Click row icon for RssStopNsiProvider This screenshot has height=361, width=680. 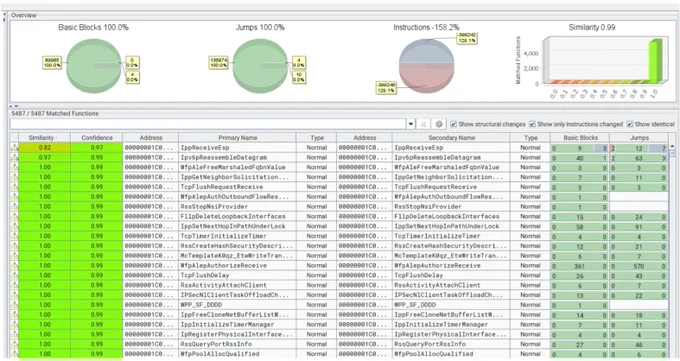[x=14, y=207]
